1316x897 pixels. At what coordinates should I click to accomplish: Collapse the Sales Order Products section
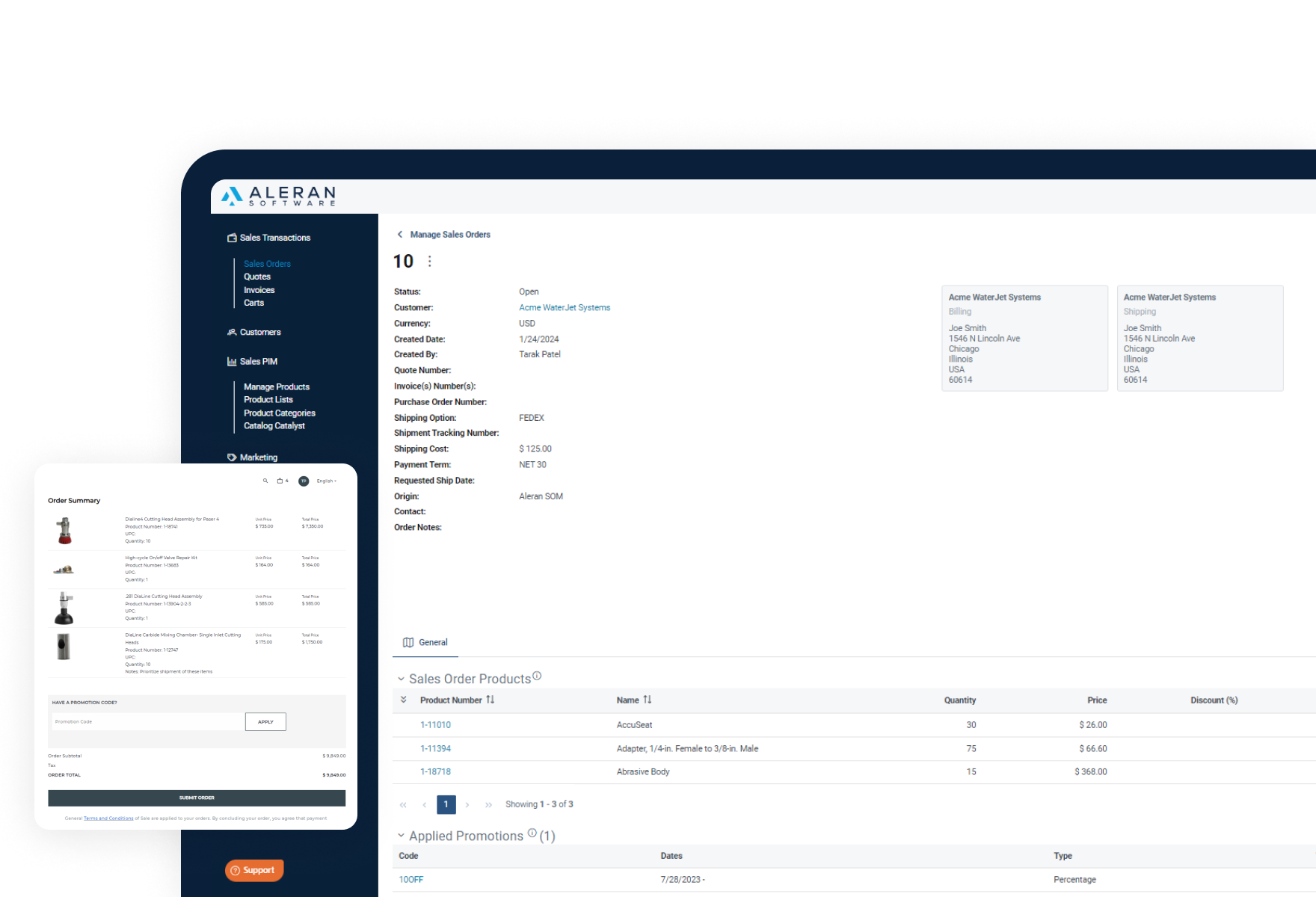click(401, 679)
